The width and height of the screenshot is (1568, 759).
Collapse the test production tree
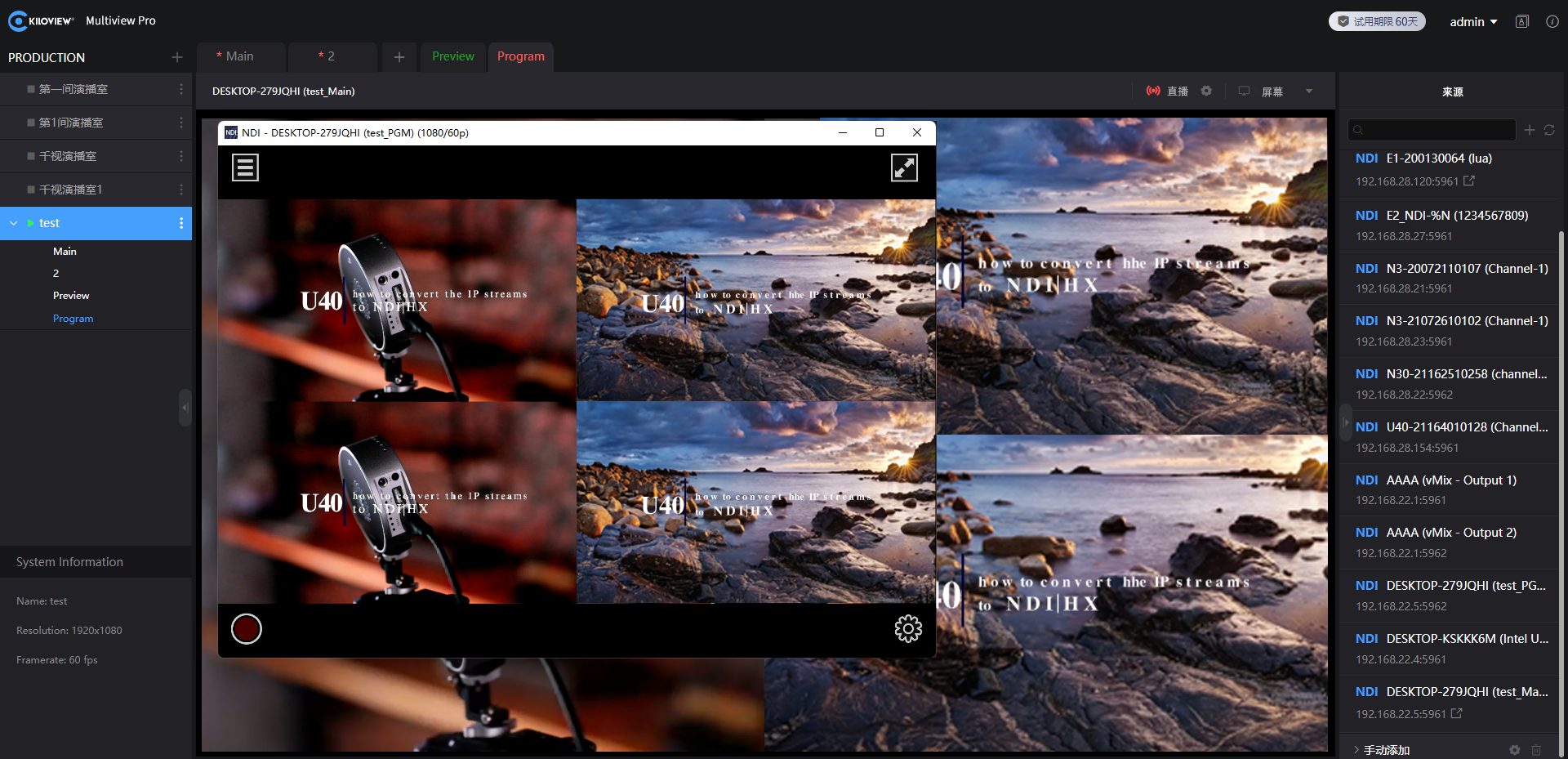pos(14,223)
